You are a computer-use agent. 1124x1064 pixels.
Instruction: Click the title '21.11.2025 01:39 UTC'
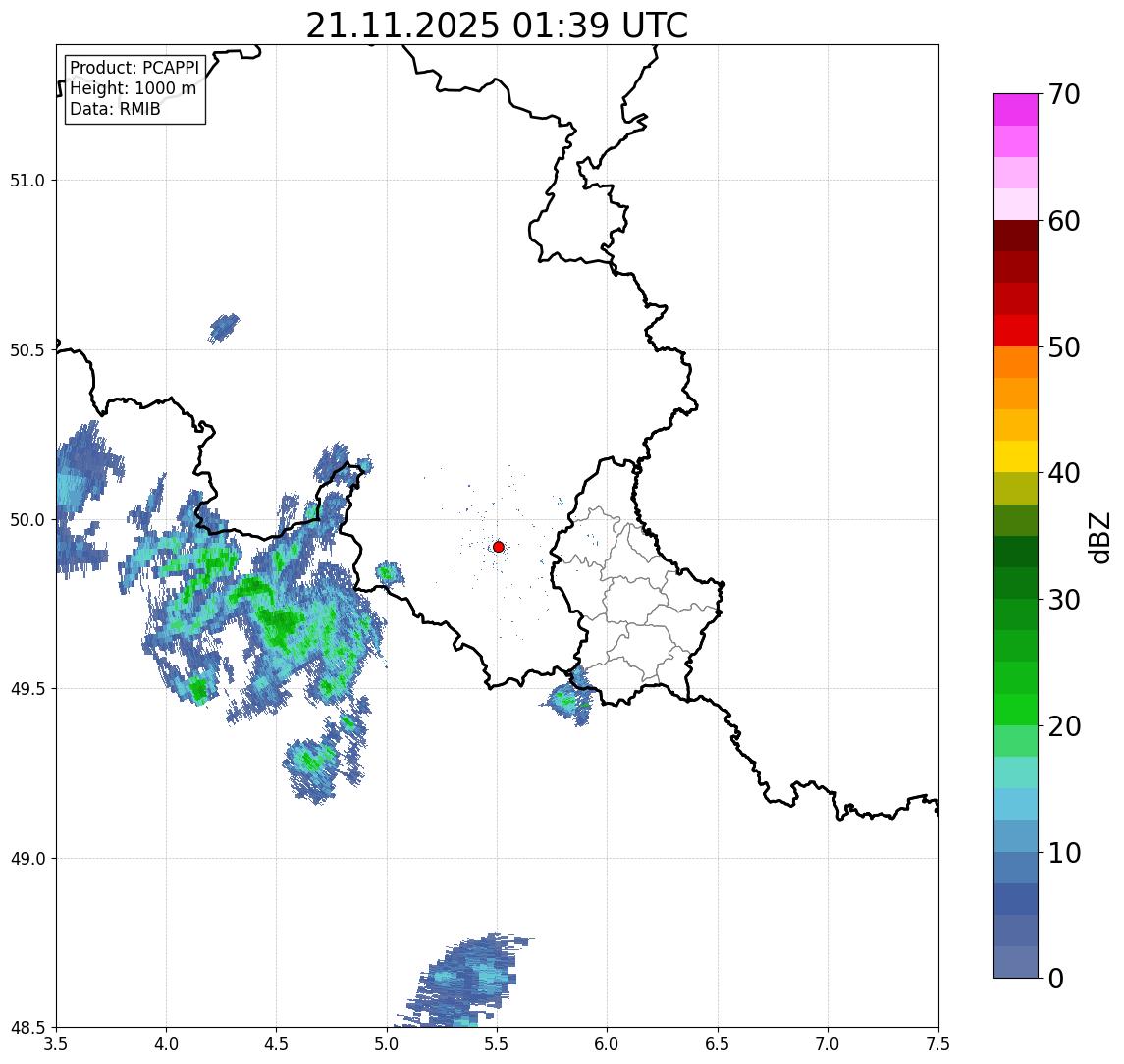(x=497, y=26)
